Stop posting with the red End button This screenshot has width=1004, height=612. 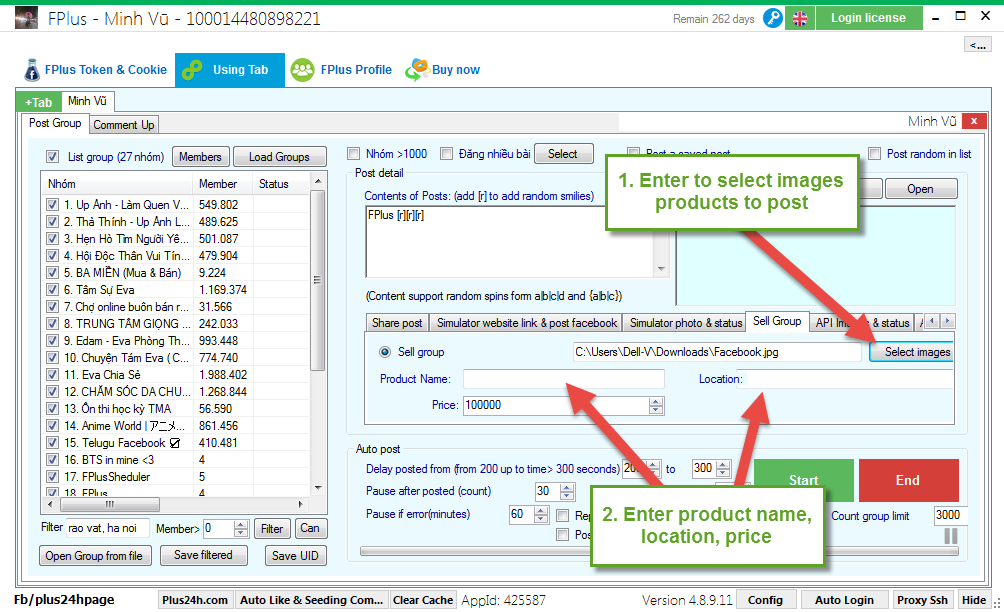908,480
